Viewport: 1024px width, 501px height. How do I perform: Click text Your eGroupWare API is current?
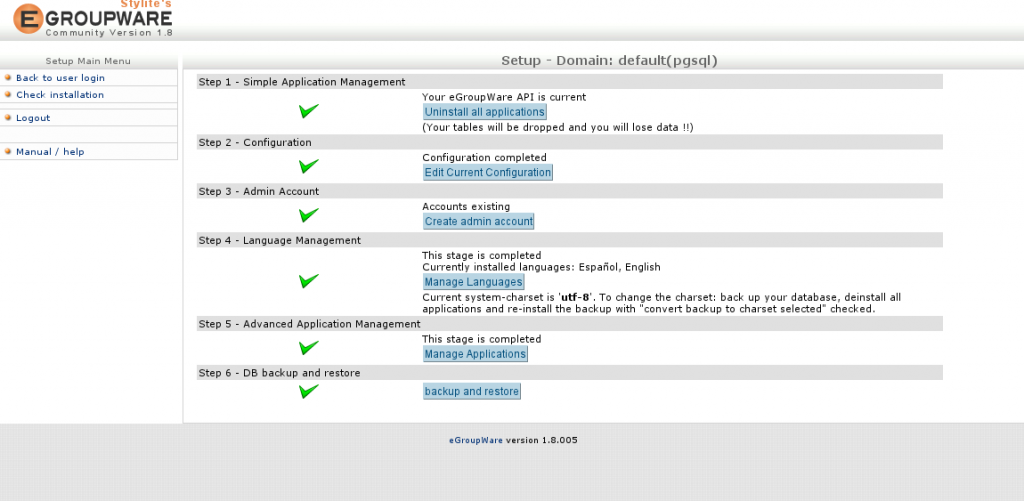(504, 97)
